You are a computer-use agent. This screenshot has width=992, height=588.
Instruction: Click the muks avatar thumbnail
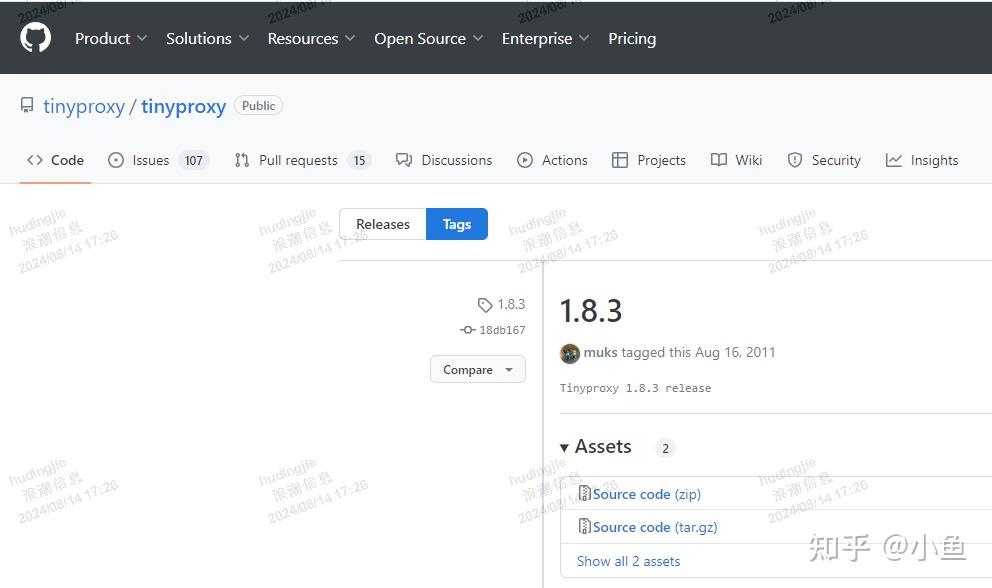coord(570,353)
